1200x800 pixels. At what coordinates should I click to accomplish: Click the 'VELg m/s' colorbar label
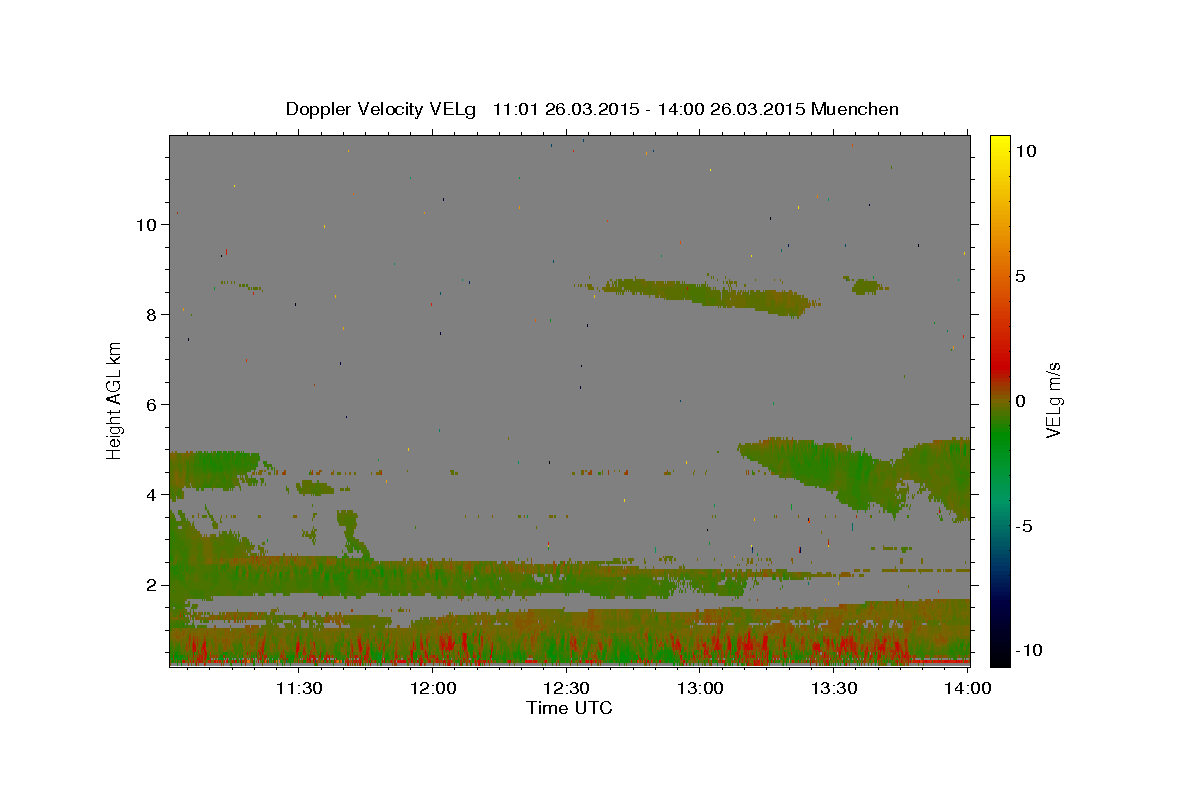1053,400
